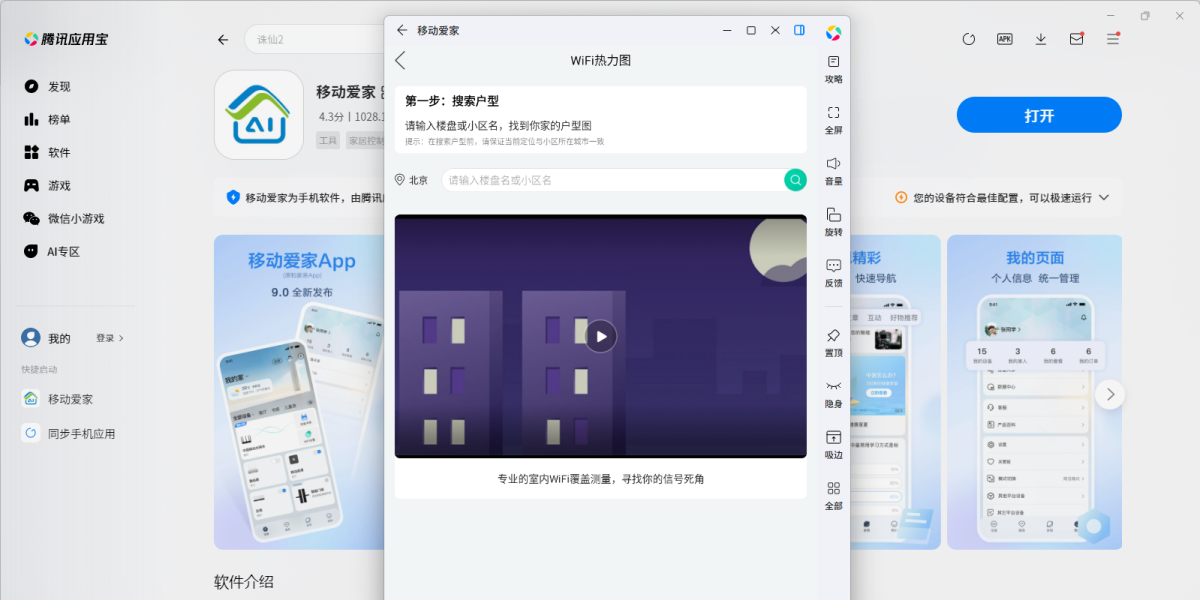Select 榜单 in the left sidebar
The height and width of the screenshot is (600, 1200).
coord(59,120)
